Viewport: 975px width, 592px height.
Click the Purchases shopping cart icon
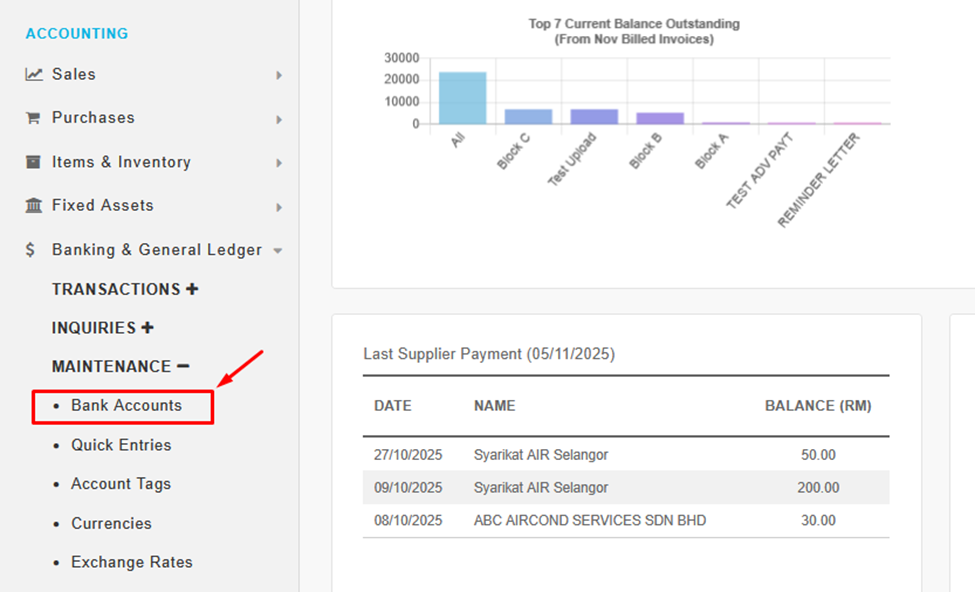pos(33,118)
